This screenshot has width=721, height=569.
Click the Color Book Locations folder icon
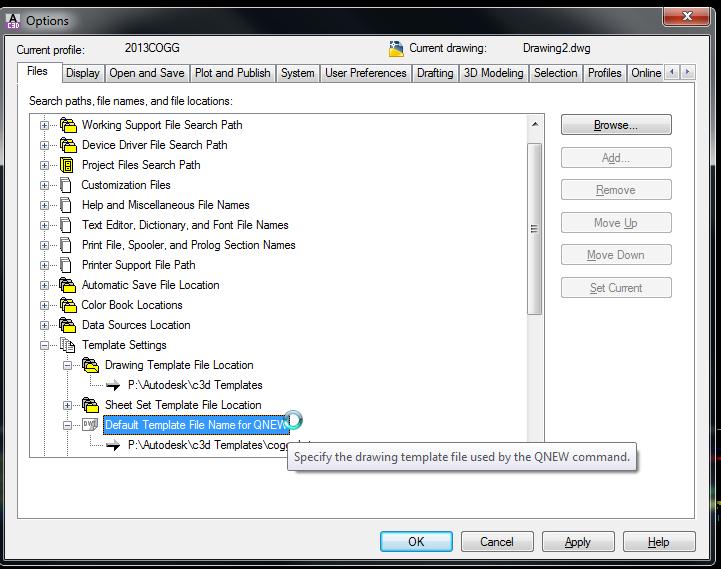68,305
